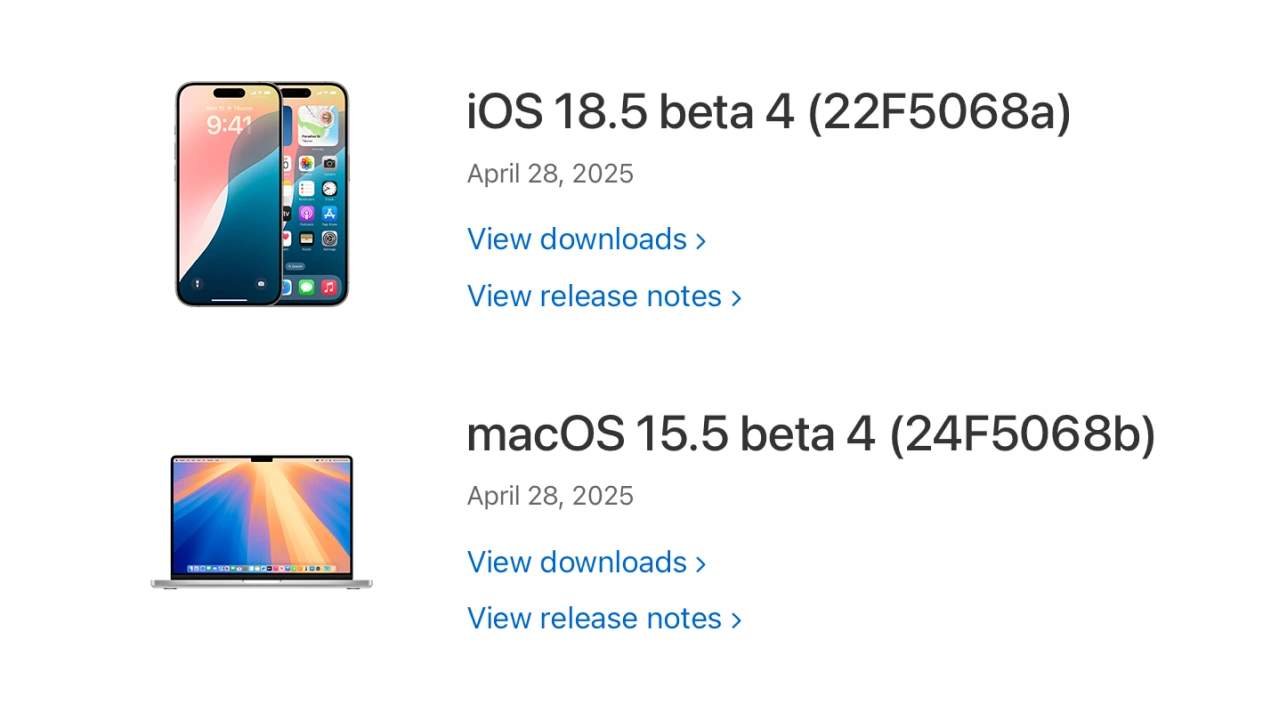Click the chevron after iOS View release notes

click(x=736, y=298)
